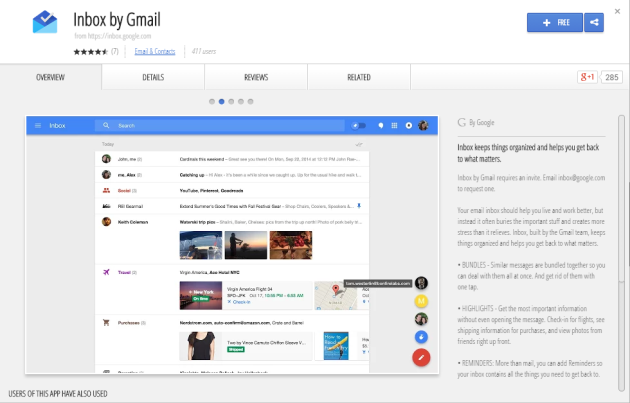Select the first screenshot carousel dot

point(212,102)
